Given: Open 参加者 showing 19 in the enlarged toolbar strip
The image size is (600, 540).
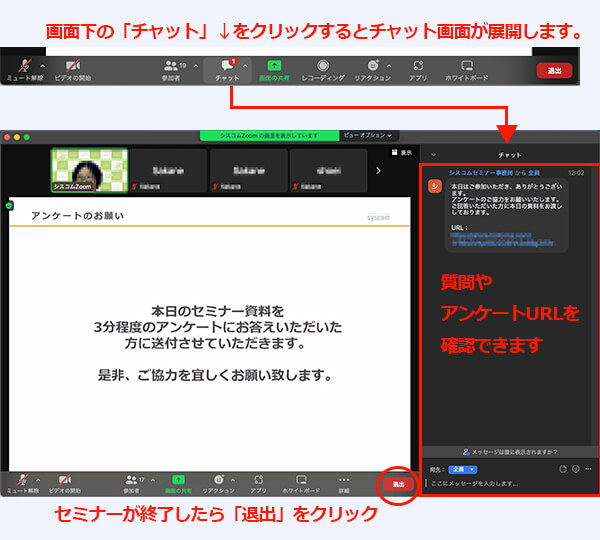Looking at the screenshot, I should (x=171, y=70).
